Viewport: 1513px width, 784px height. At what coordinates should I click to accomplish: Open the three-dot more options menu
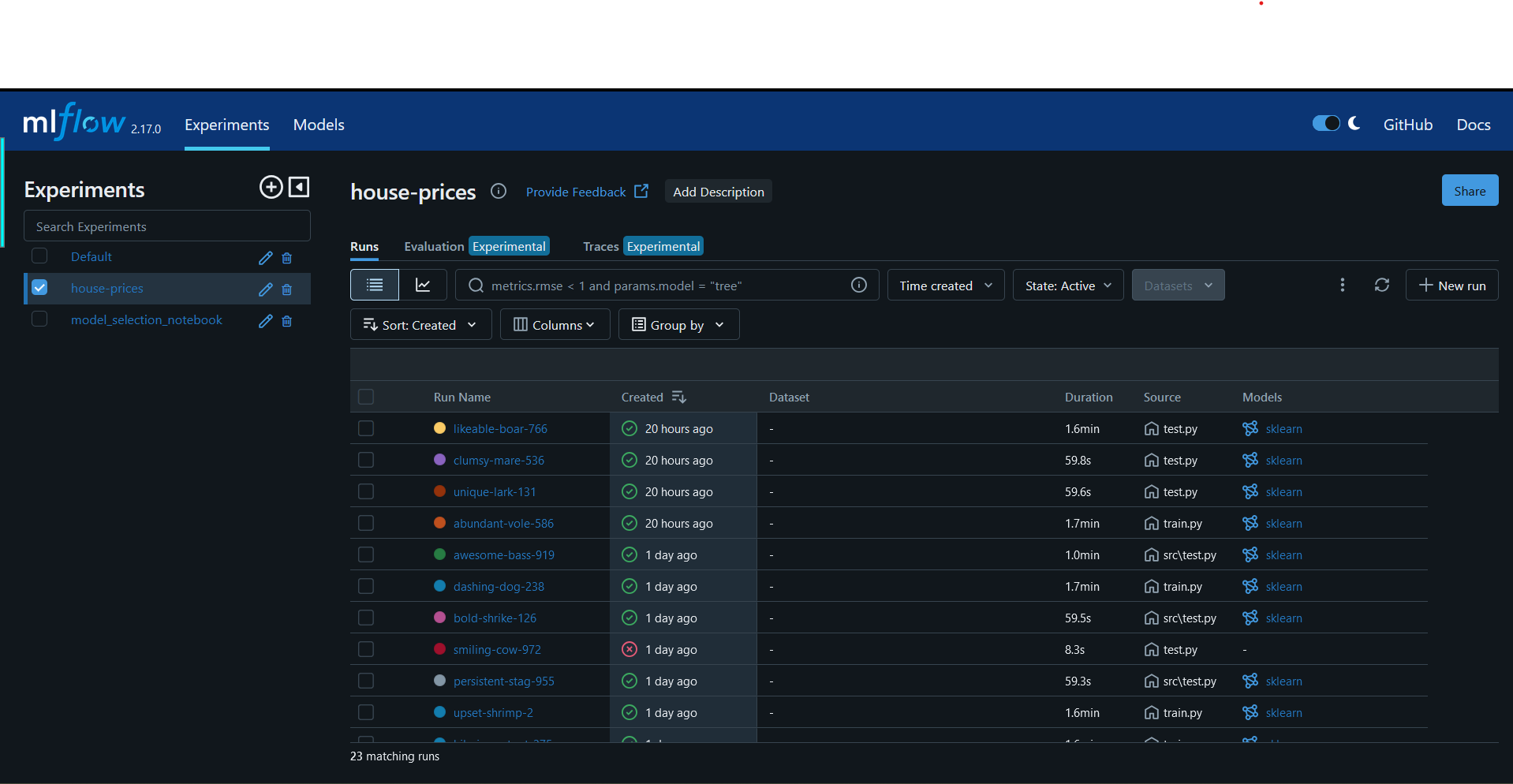pos(1343,285)
